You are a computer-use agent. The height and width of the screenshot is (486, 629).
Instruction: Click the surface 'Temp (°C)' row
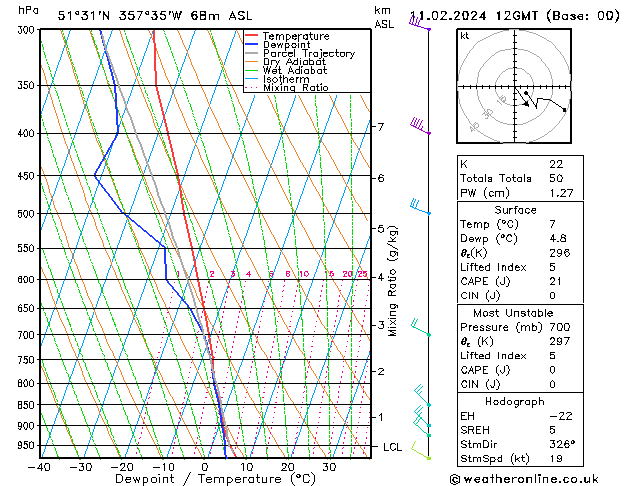(520, 224)
